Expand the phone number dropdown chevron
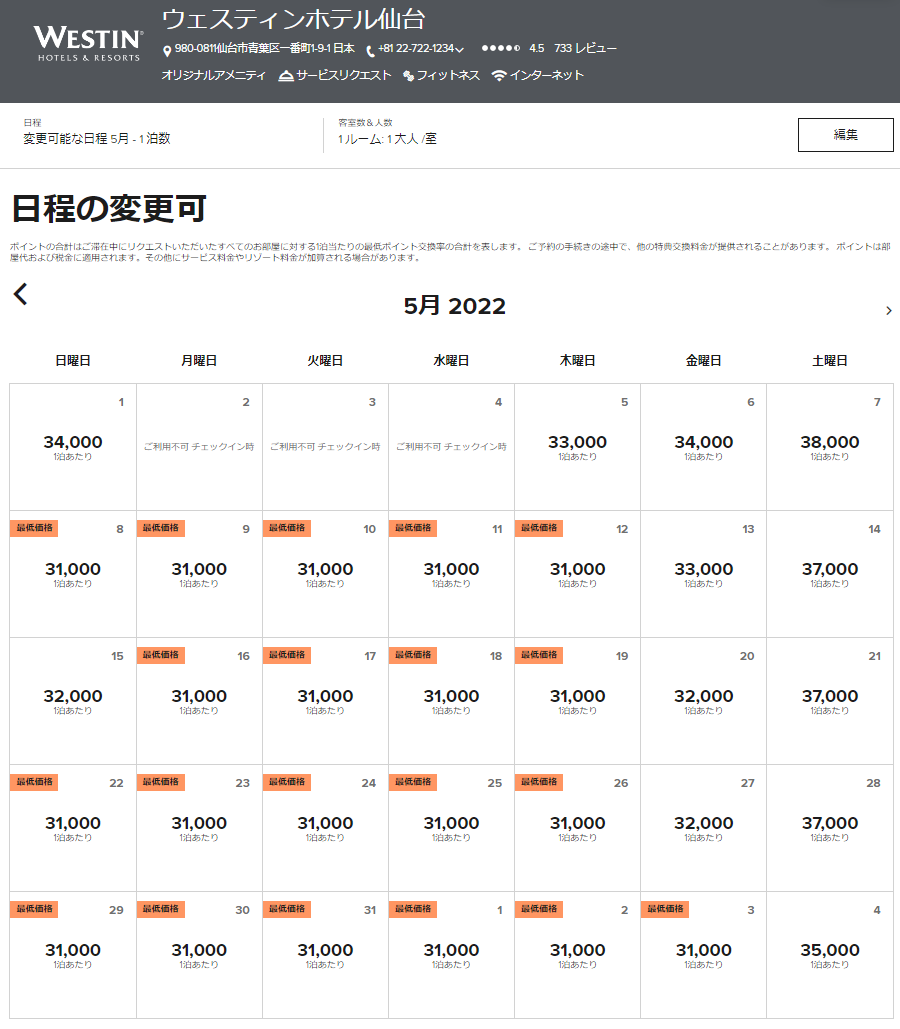 tap(460, 50)
